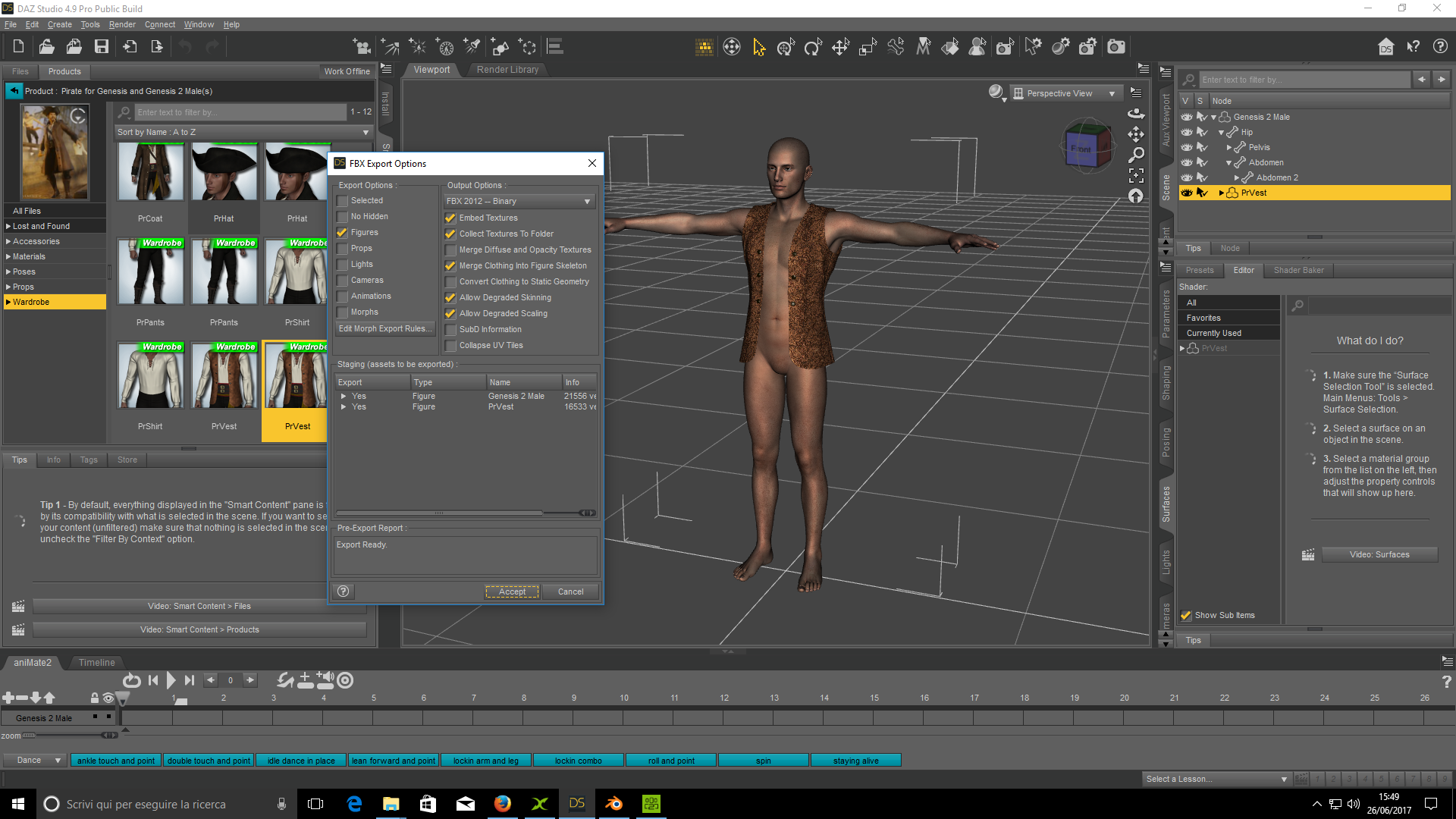This screenshot has height=819, width=1456.
Task: Switch to Render Library tab
Action: pos(507,70)
